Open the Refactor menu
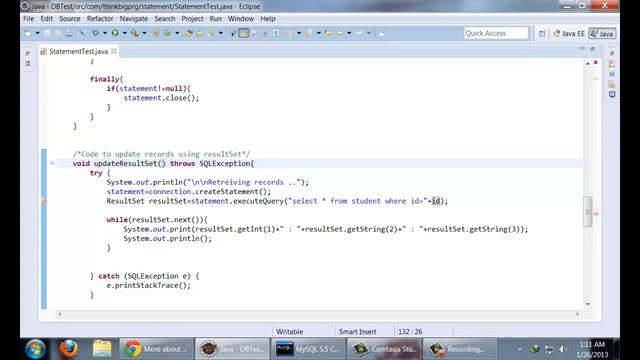The width and height of the screenshot is (640, 360). pyautogui.click(x=100, y=19)
